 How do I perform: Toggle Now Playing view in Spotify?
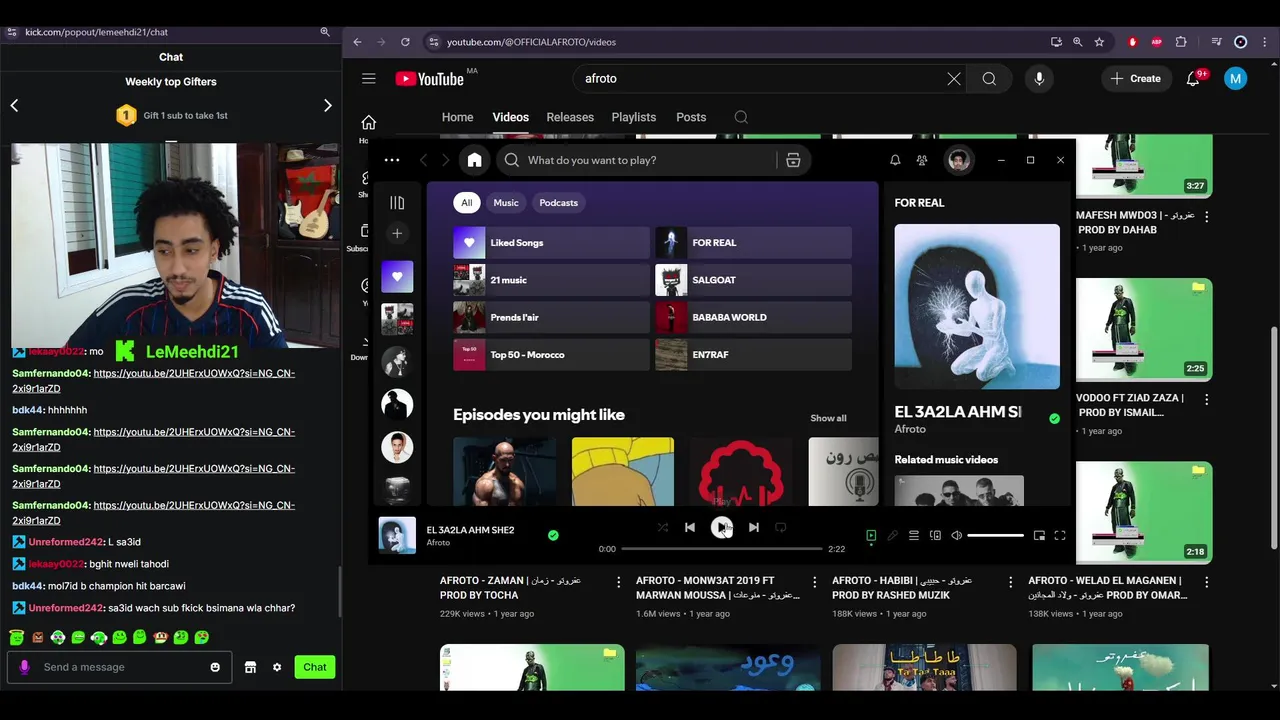(871, 536)
